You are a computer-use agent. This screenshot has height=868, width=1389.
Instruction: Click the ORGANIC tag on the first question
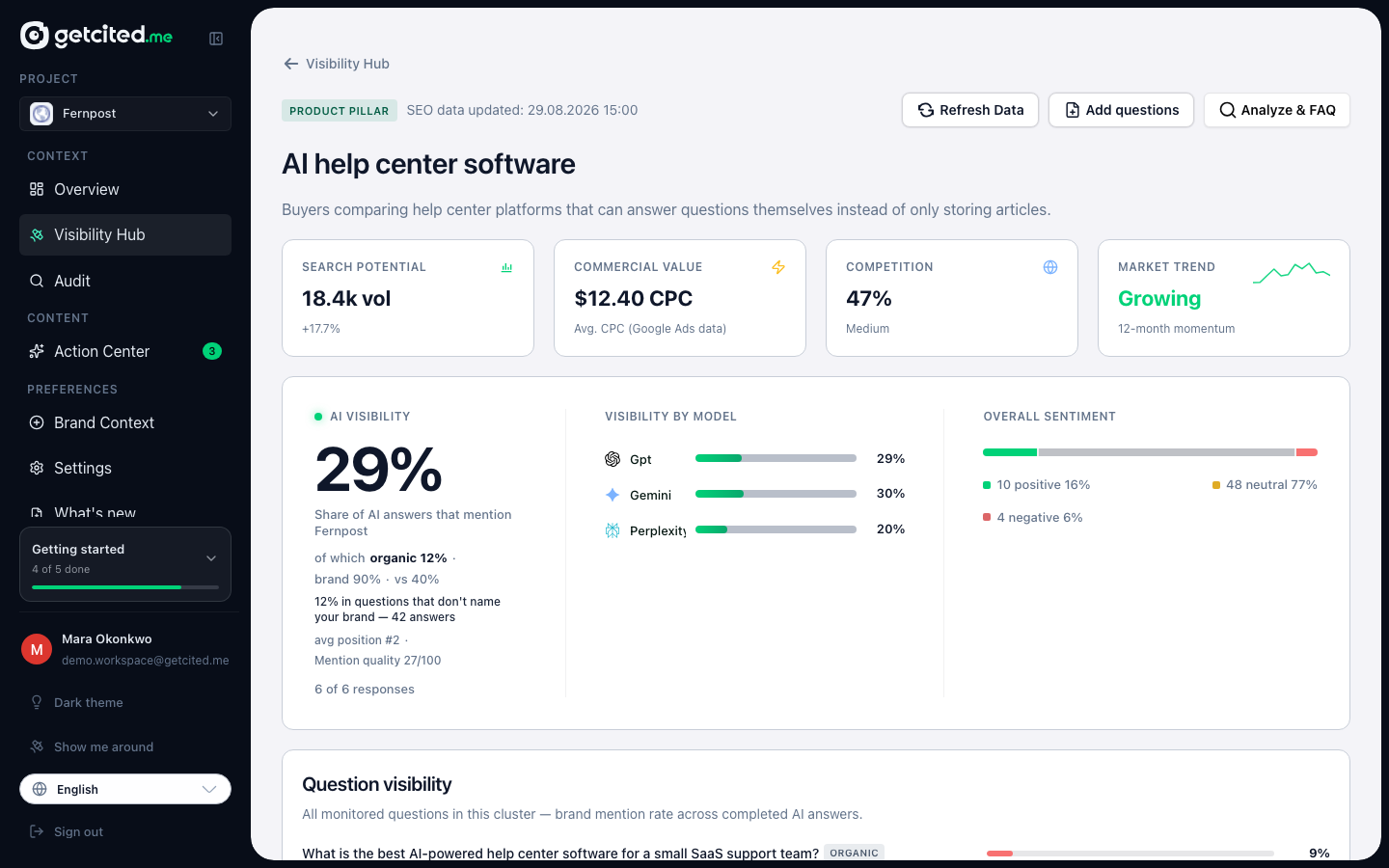click(x=854, y=853)
